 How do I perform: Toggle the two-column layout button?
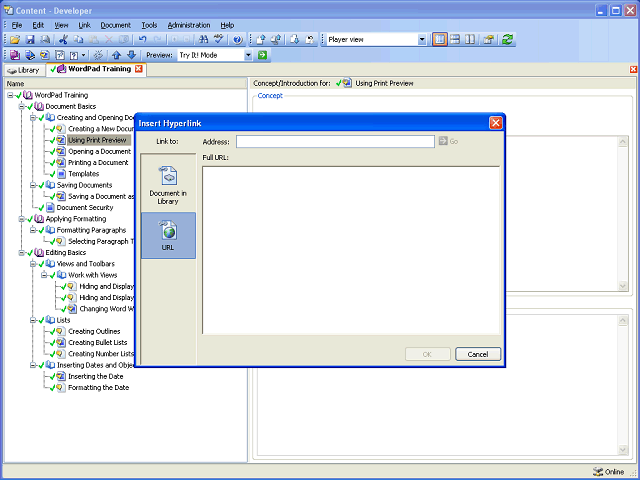pyautogui.click(x=470, y=40)
